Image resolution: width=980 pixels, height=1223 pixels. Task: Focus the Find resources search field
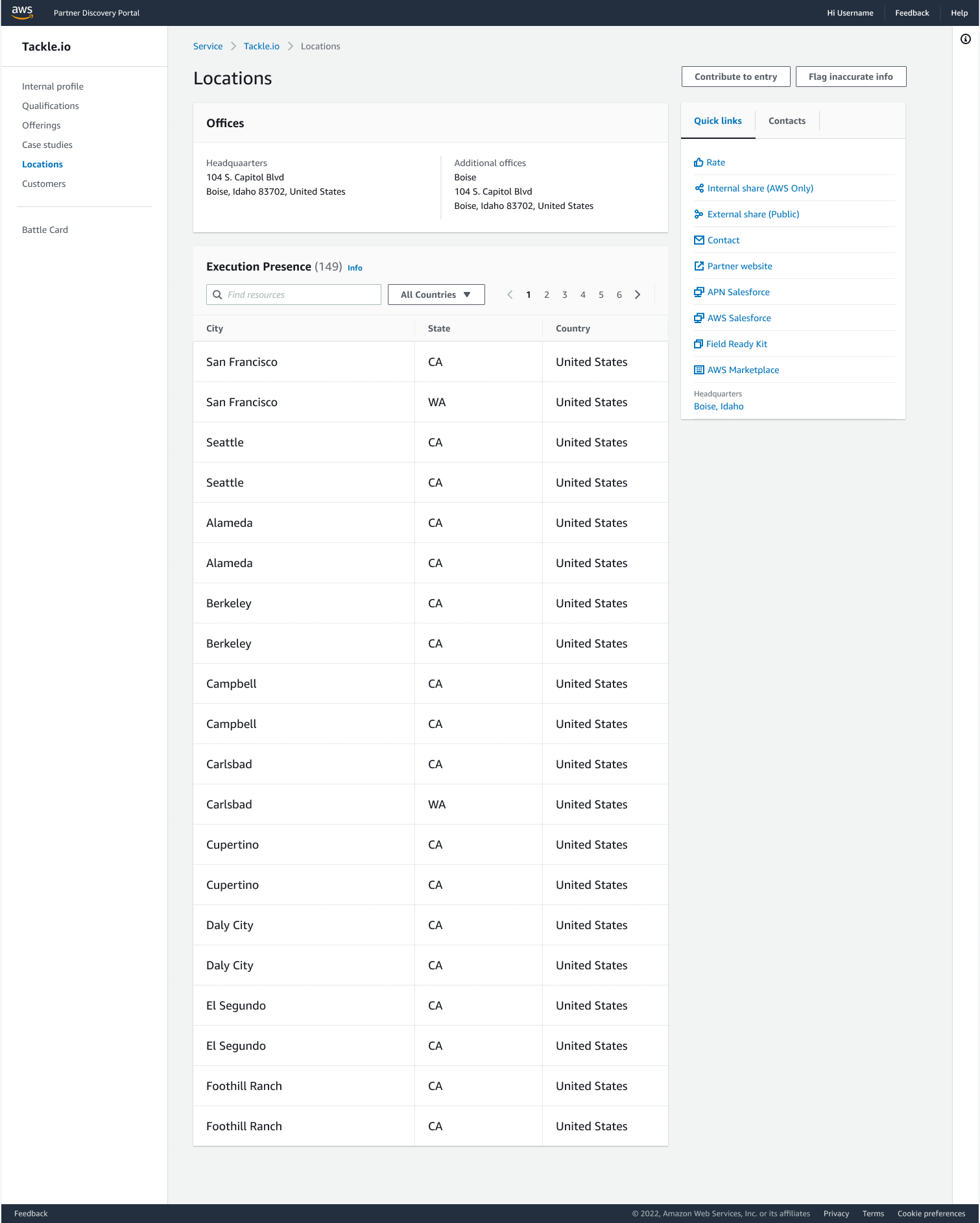click(x=294, y=295)
